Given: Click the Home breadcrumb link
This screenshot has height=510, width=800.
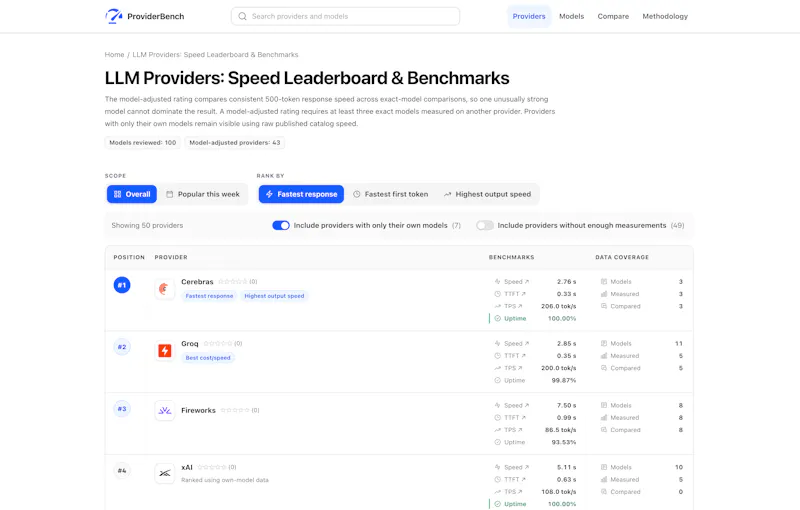Looking at the screenshot, I should click(114, 55).
